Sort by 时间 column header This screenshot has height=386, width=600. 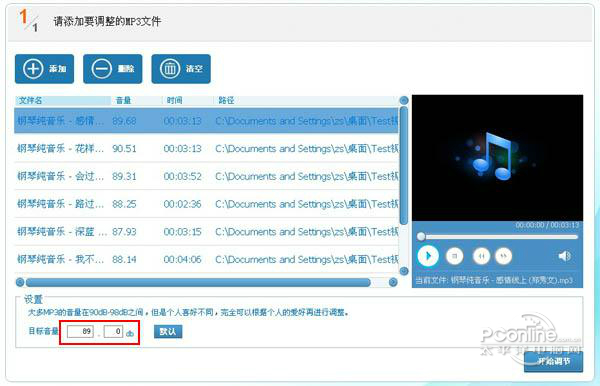187,101
